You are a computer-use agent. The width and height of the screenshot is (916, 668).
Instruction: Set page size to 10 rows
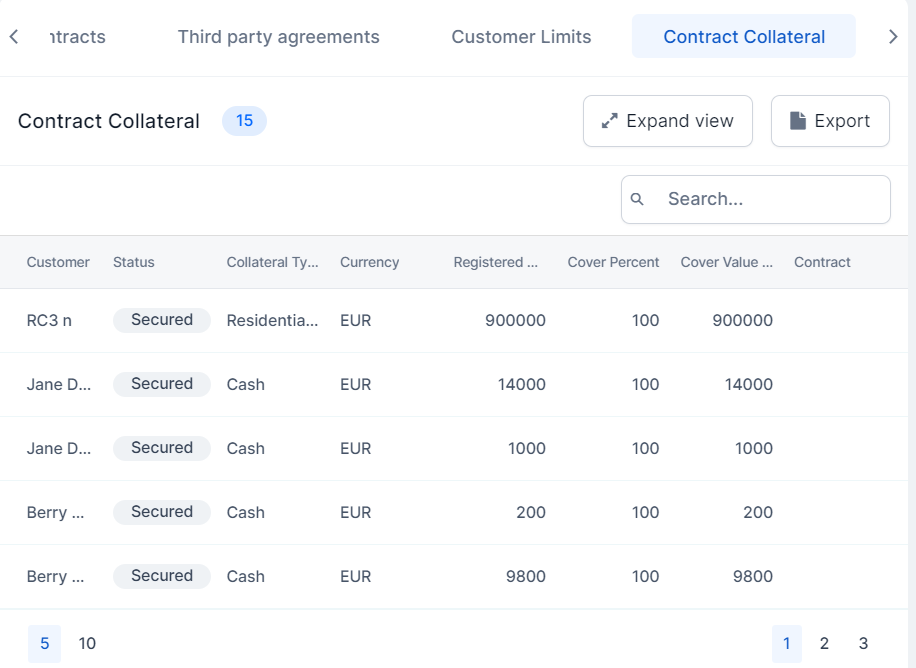tap(87, 644)
